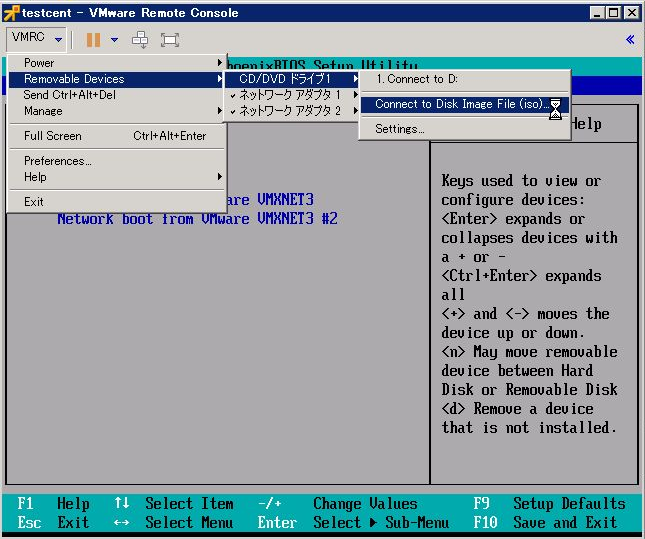Open the VMRC dropdown menu button
The height and width of the screenshot is (539, 645).
[x=37, y=39]
